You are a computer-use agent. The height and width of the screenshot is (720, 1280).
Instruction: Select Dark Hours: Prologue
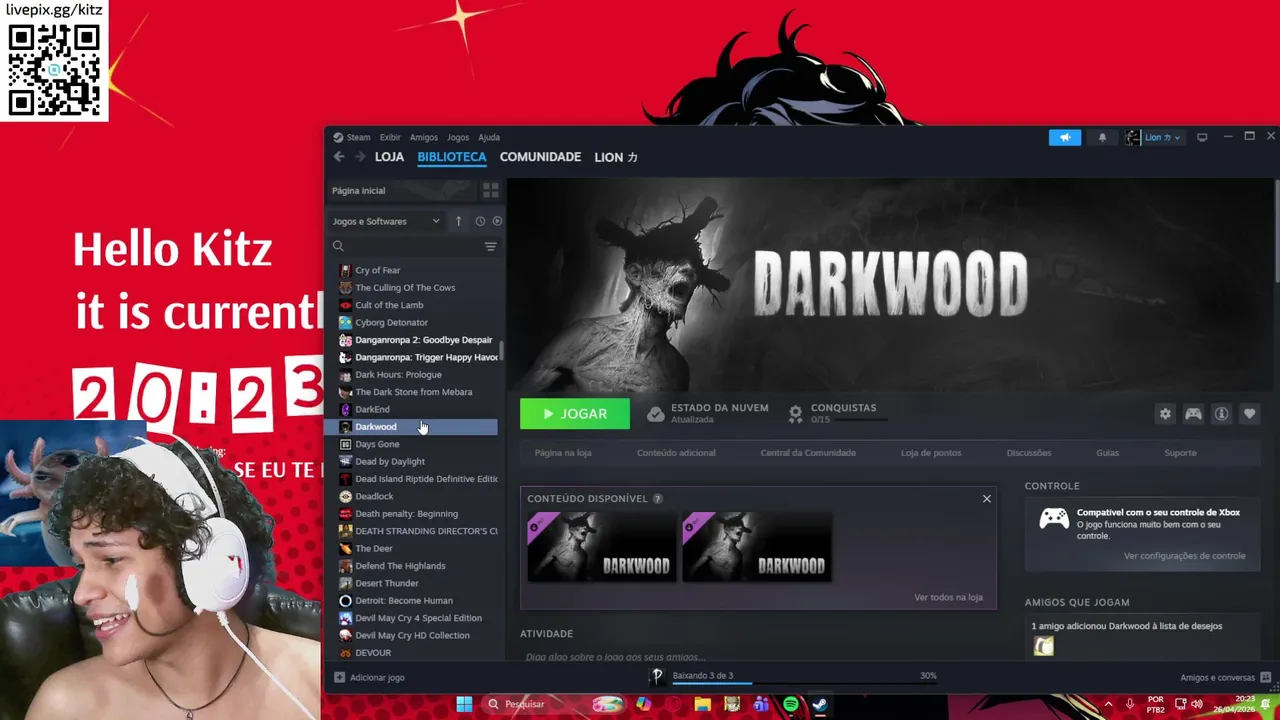[398, 374]
